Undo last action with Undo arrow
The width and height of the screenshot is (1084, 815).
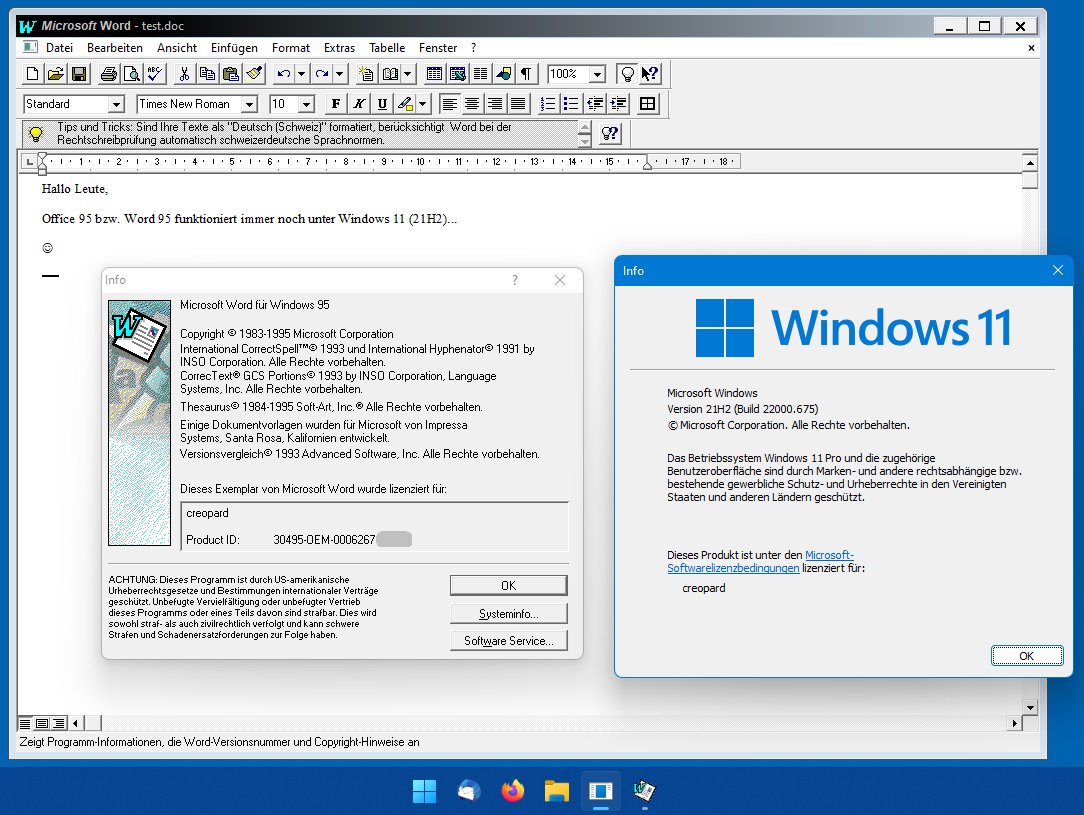(x=283, y=74)
